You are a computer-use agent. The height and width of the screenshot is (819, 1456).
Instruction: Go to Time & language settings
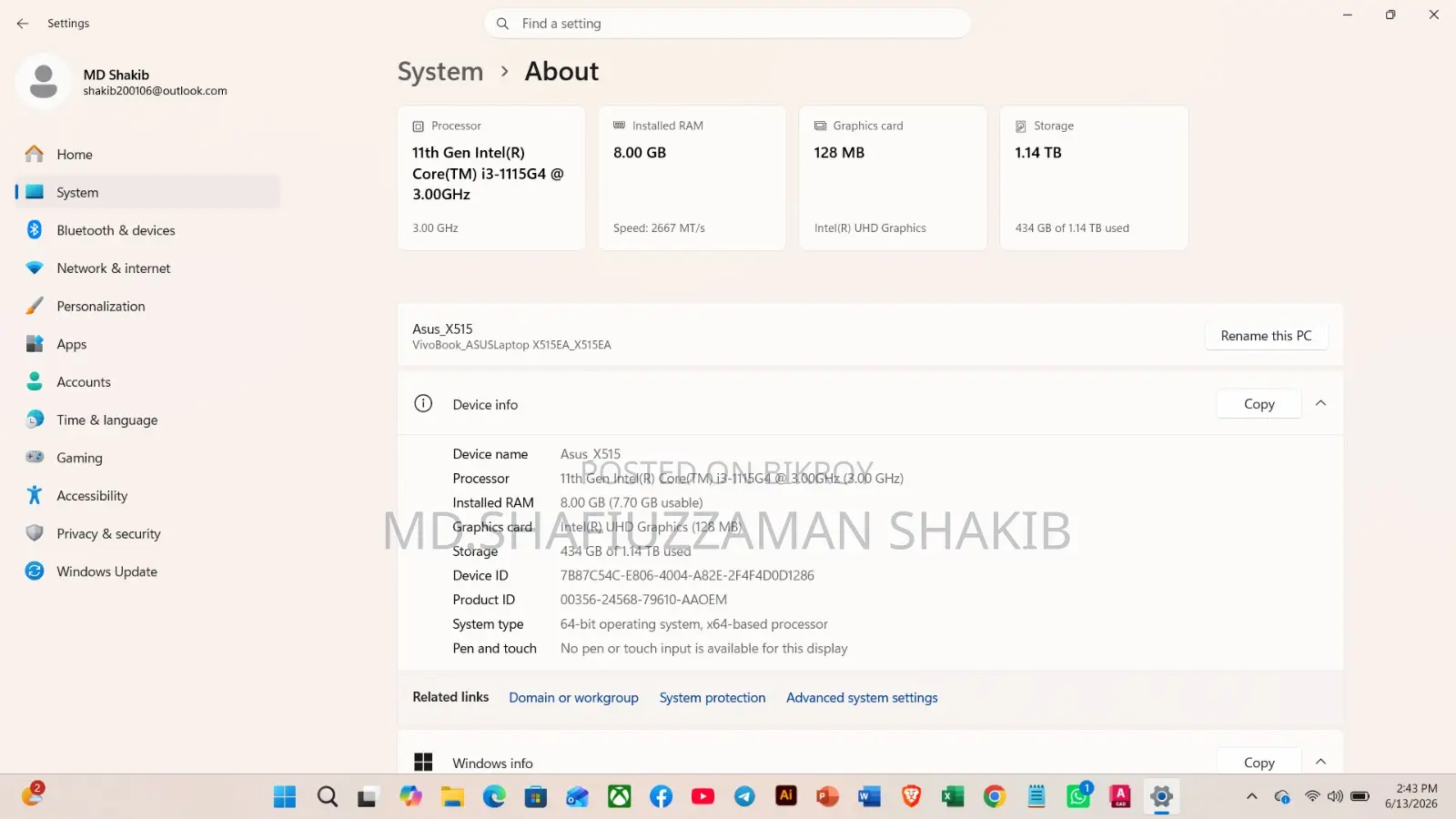click(147, 420)
